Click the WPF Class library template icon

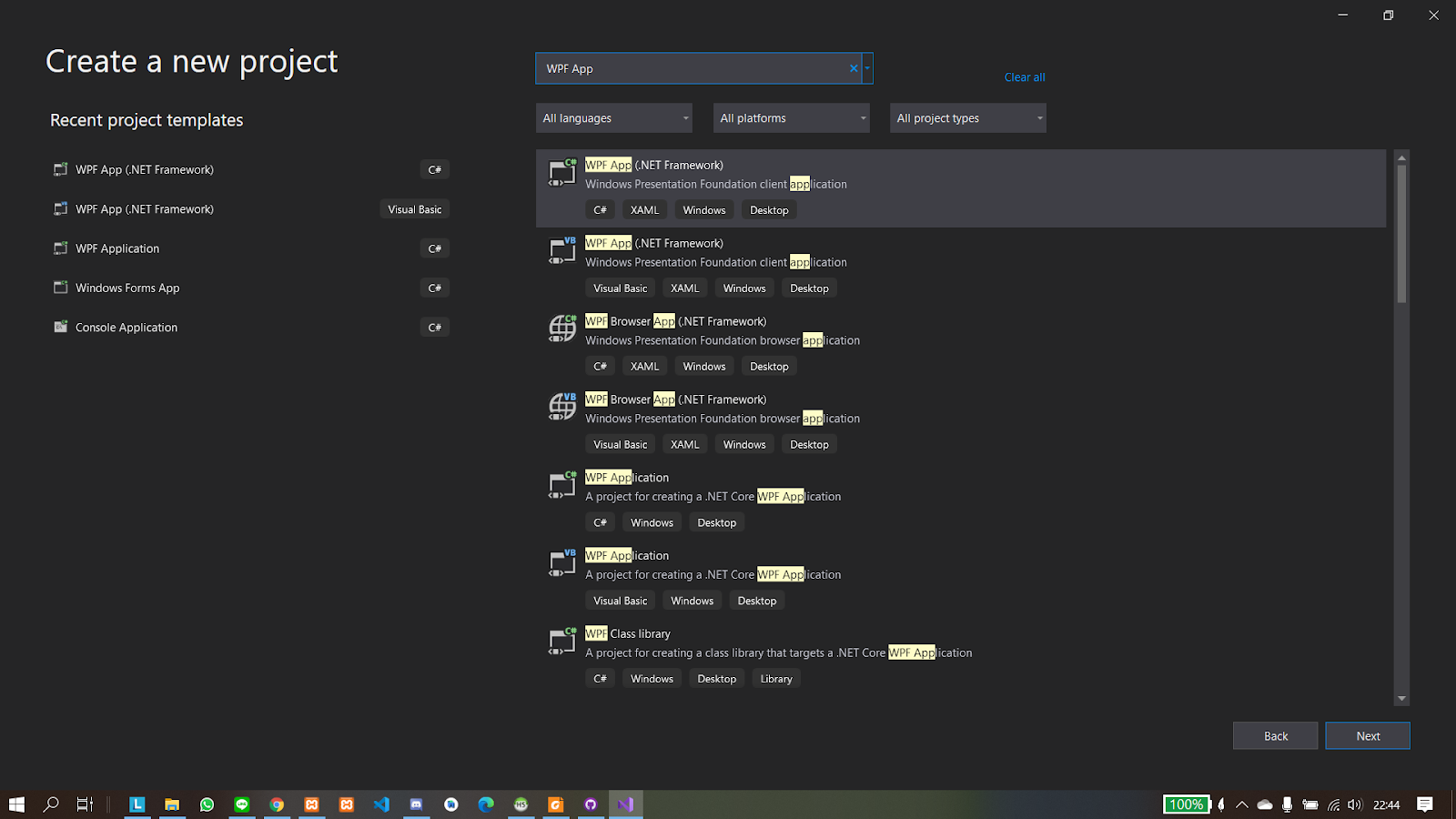(562, 642)
